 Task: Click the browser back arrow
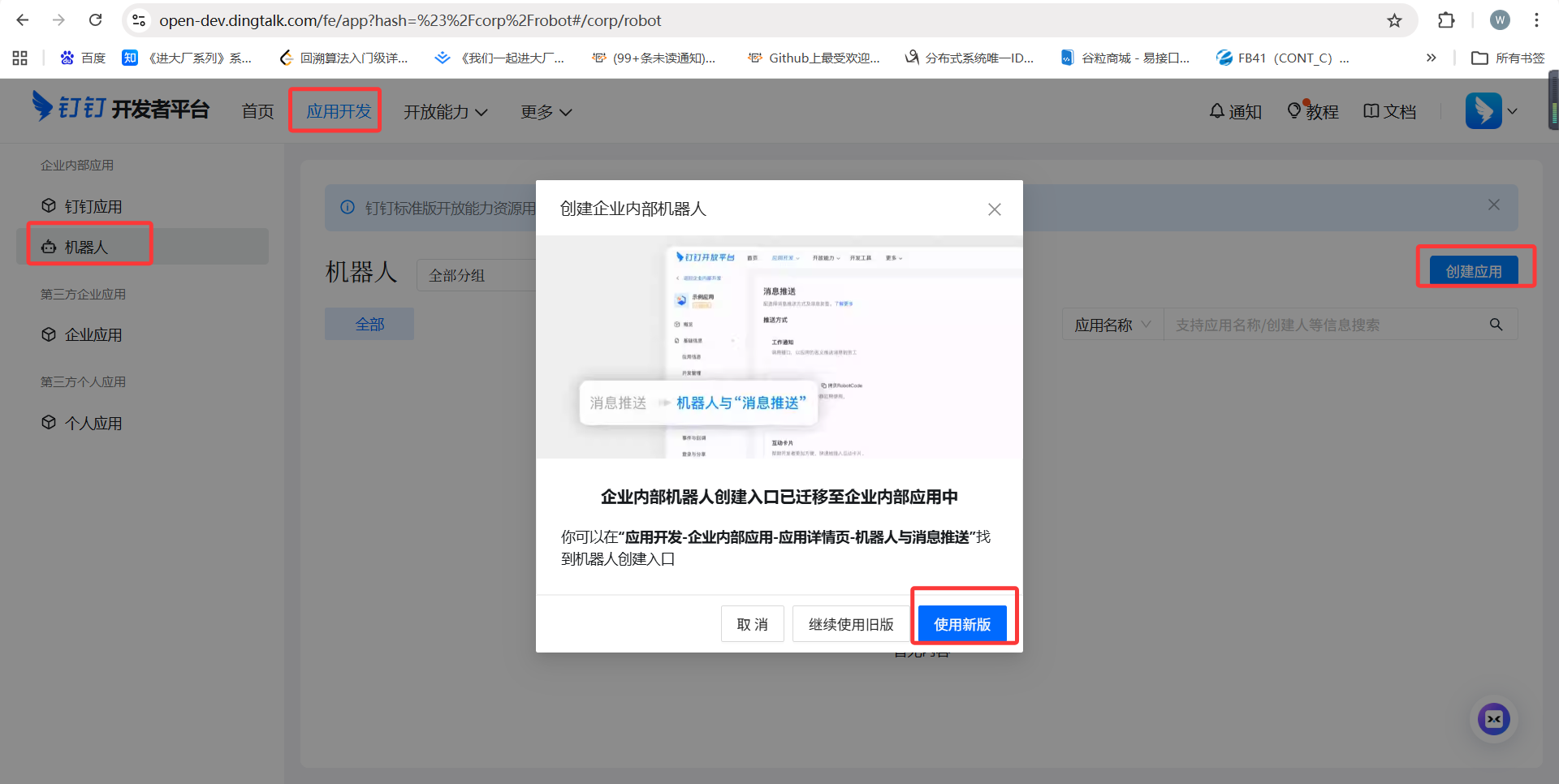coord(23,20)
